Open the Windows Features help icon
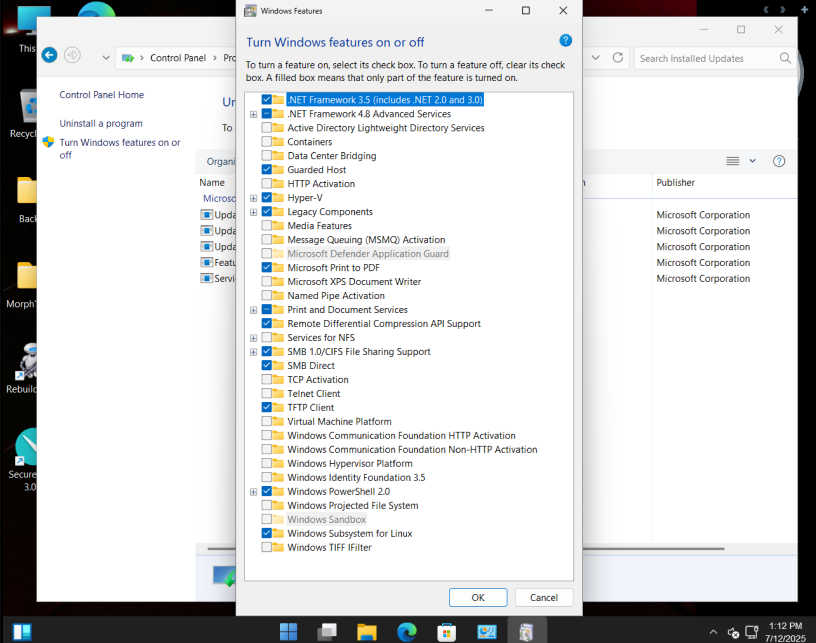 [565, 41]
